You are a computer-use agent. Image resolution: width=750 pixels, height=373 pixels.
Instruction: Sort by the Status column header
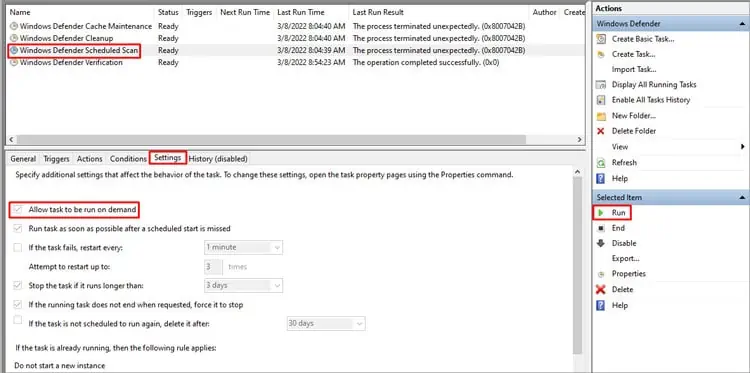(x=168, y=12)
